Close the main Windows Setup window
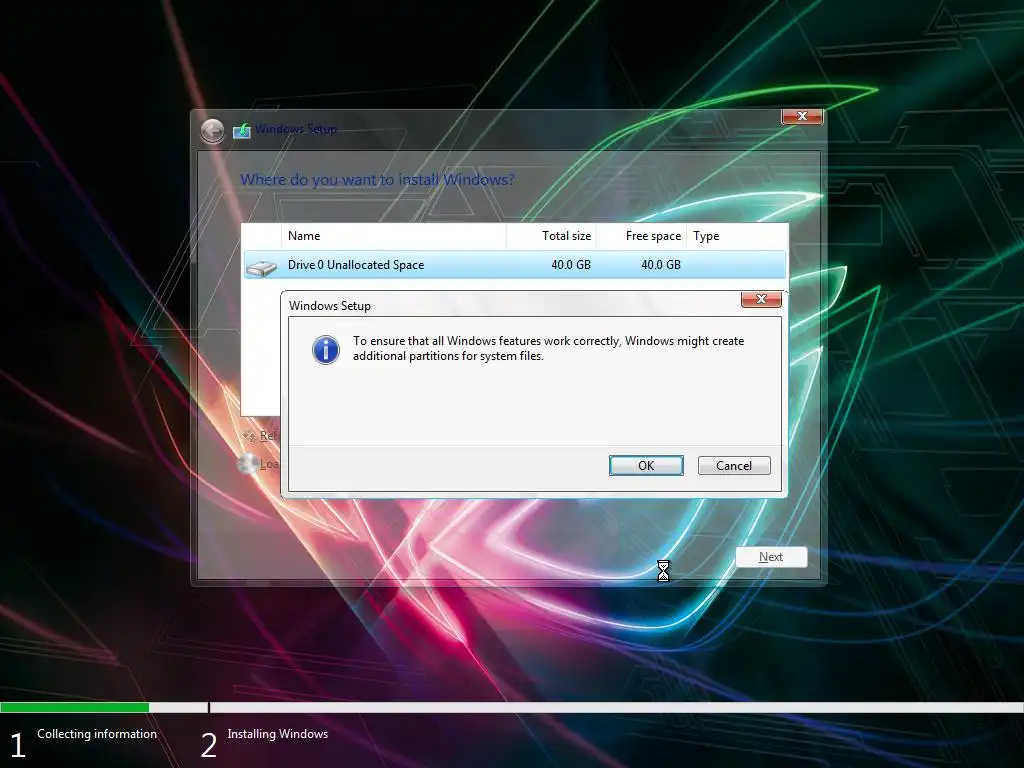Screen dimensions: 1024x768 click(802, 116)
